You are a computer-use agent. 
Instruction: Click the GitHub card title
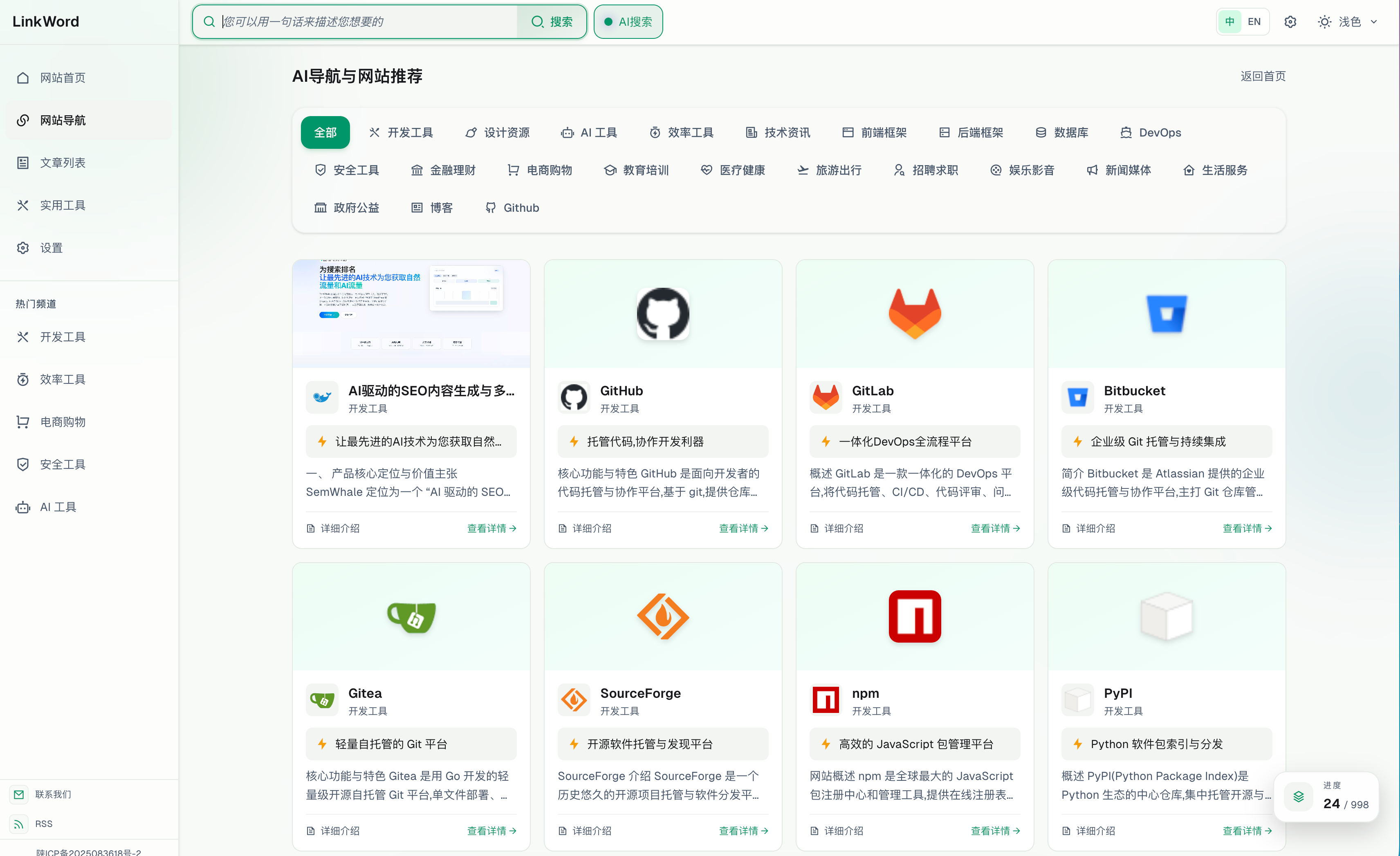pos(621,391)
